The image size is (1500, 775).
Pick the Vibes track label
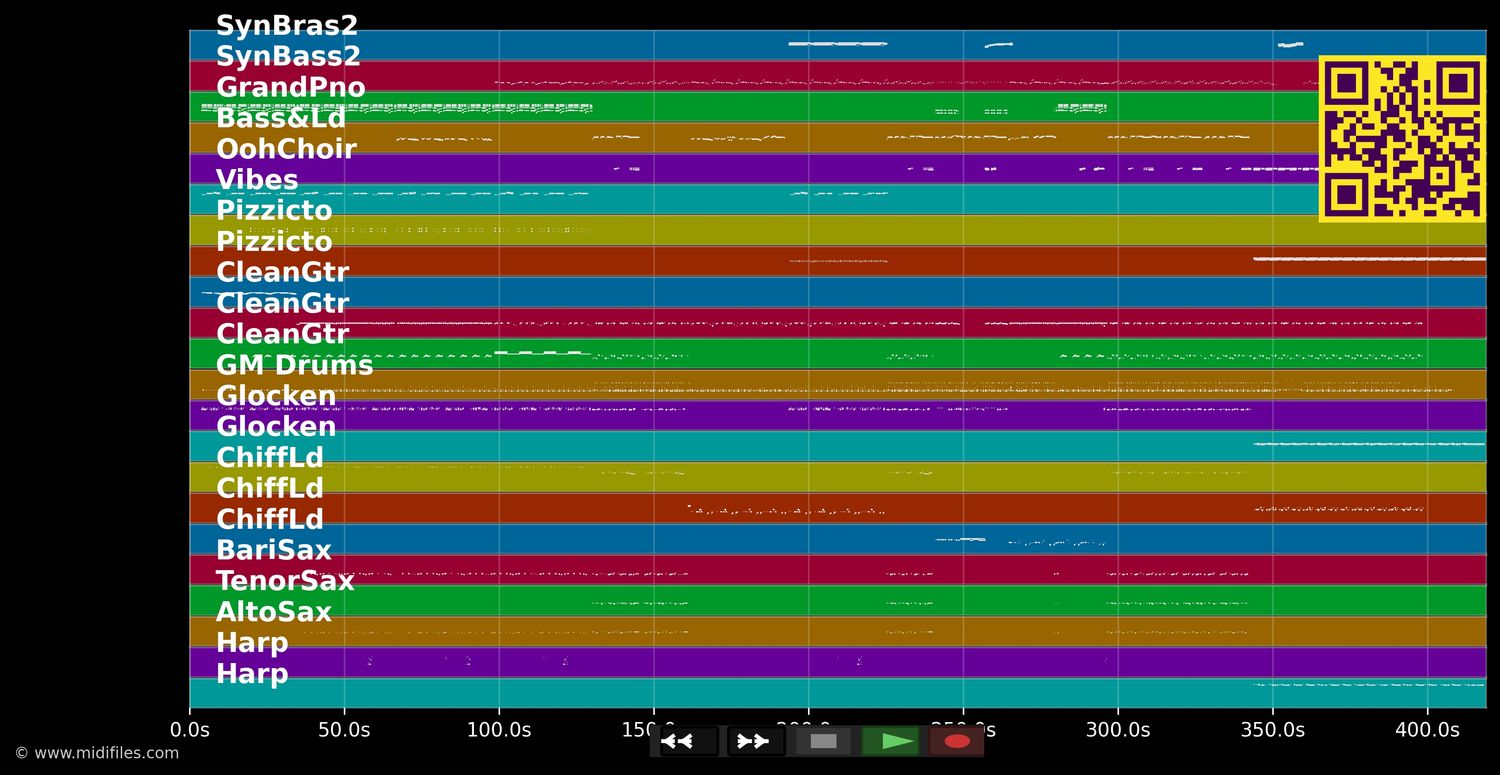(x=257, y=180)
